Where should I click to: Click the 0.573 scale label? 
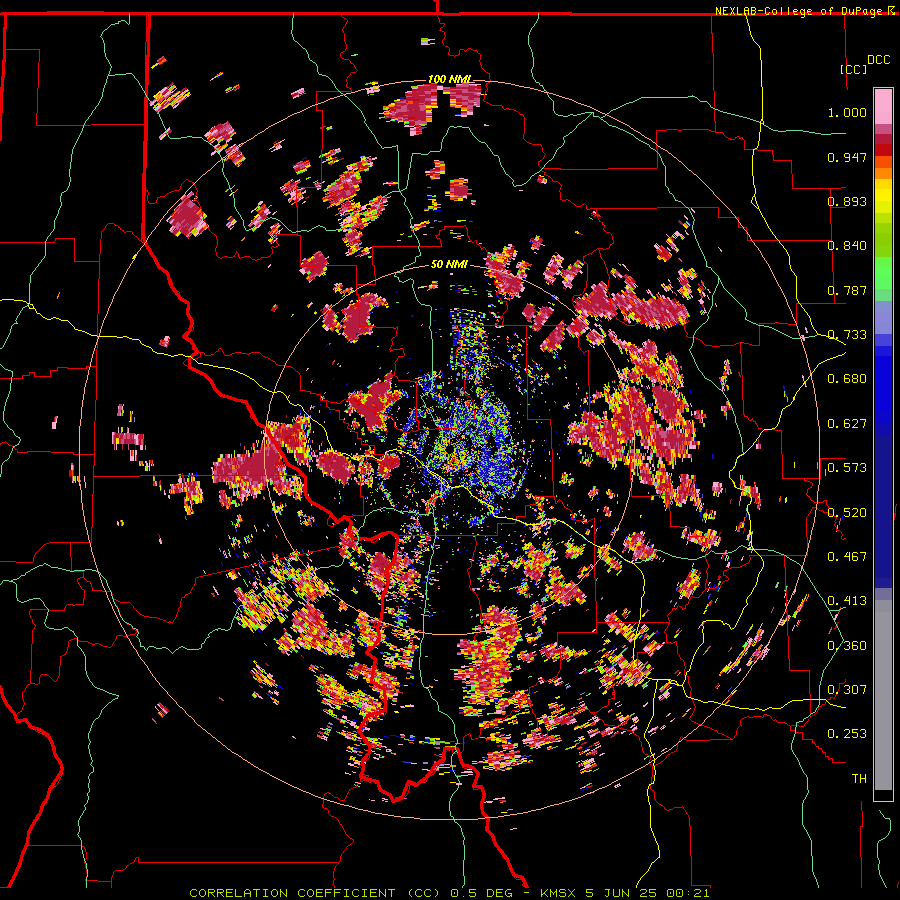click(x=847, y=468)
